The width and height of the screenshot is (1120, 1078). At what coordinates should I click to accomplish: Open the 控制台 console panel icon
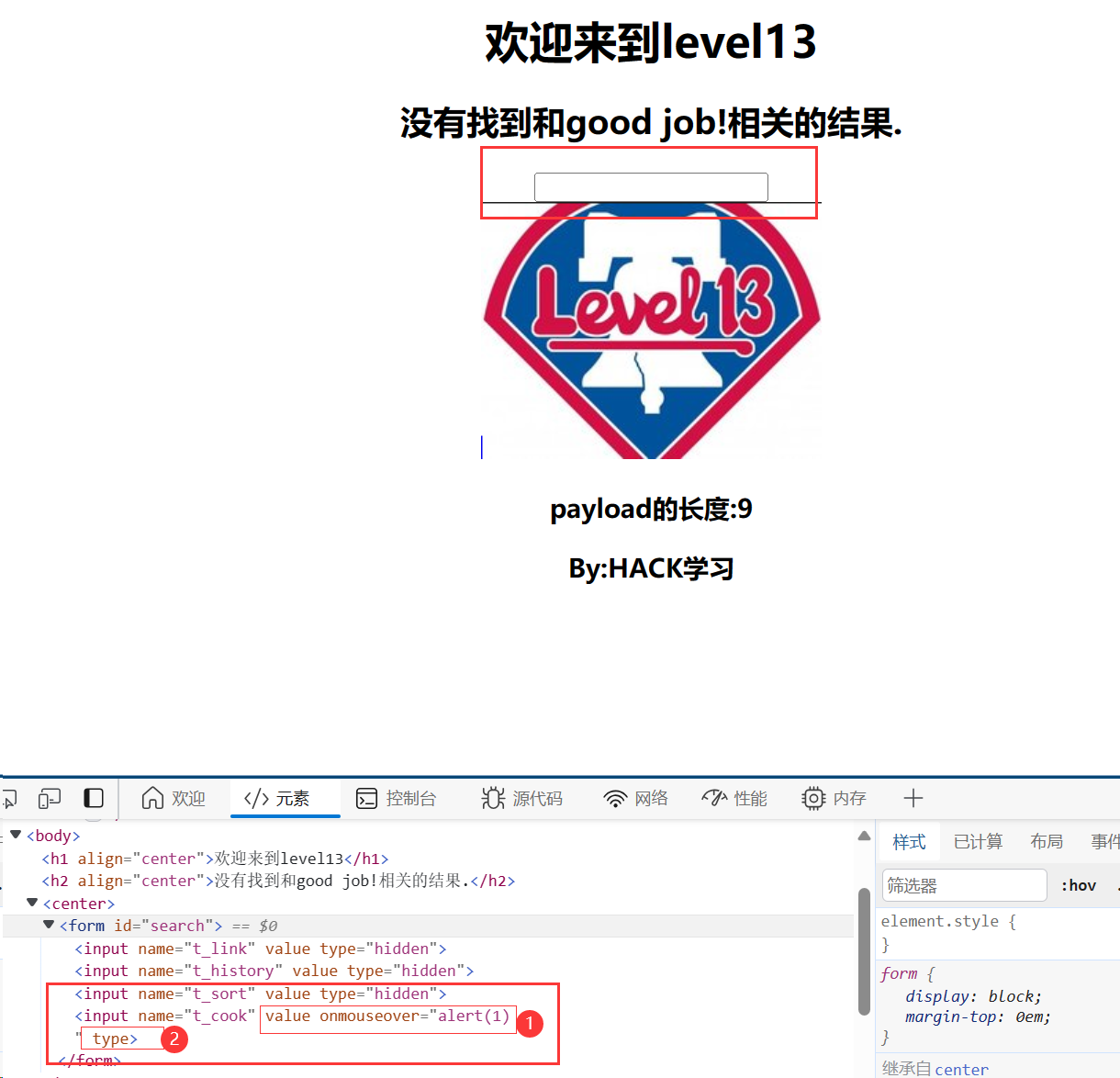(x=366, y=798)
